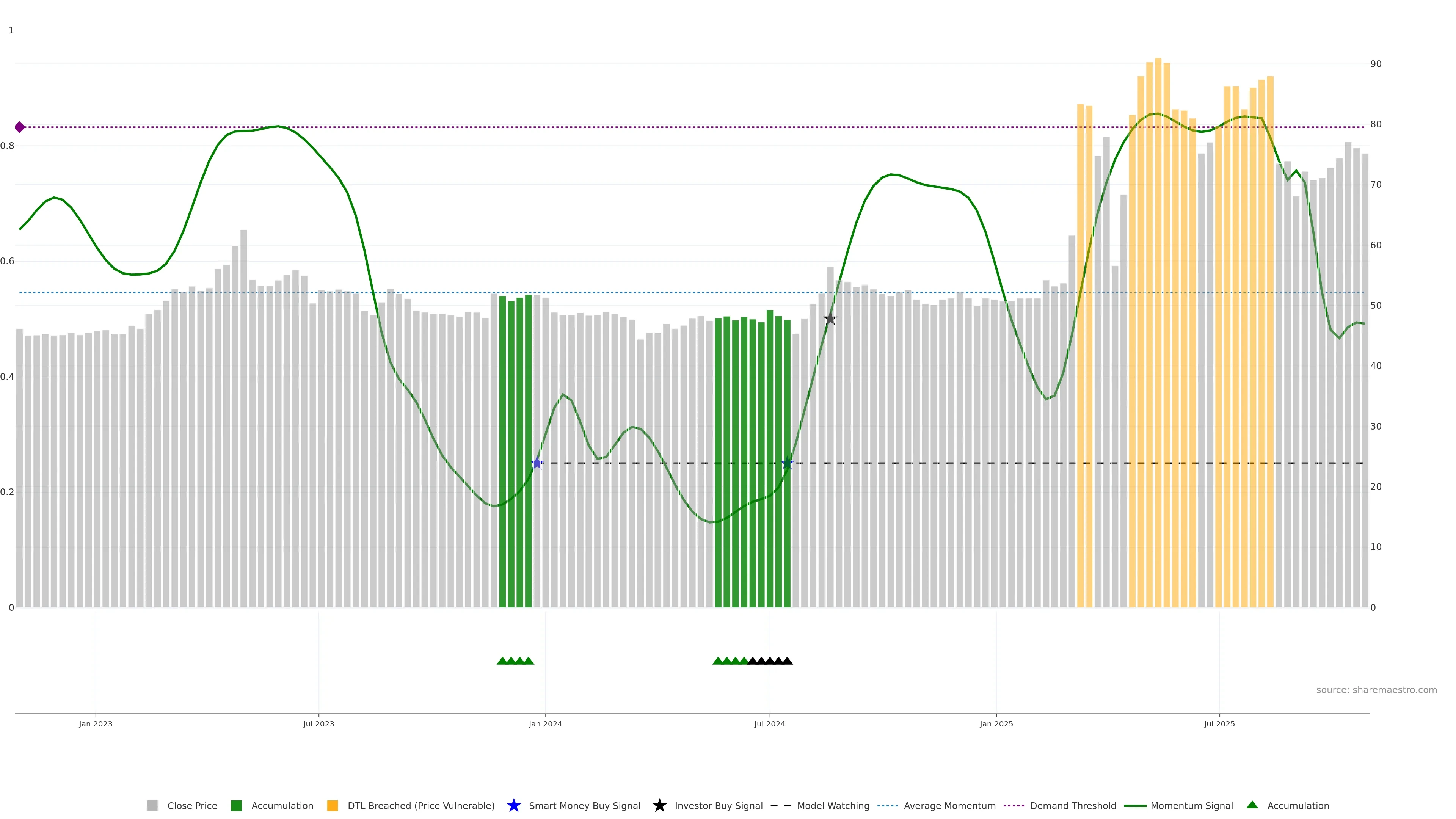Toggle Momentum Signal line in legend
This screenshot has width=1456, height=819.
tap(1191, 805)
